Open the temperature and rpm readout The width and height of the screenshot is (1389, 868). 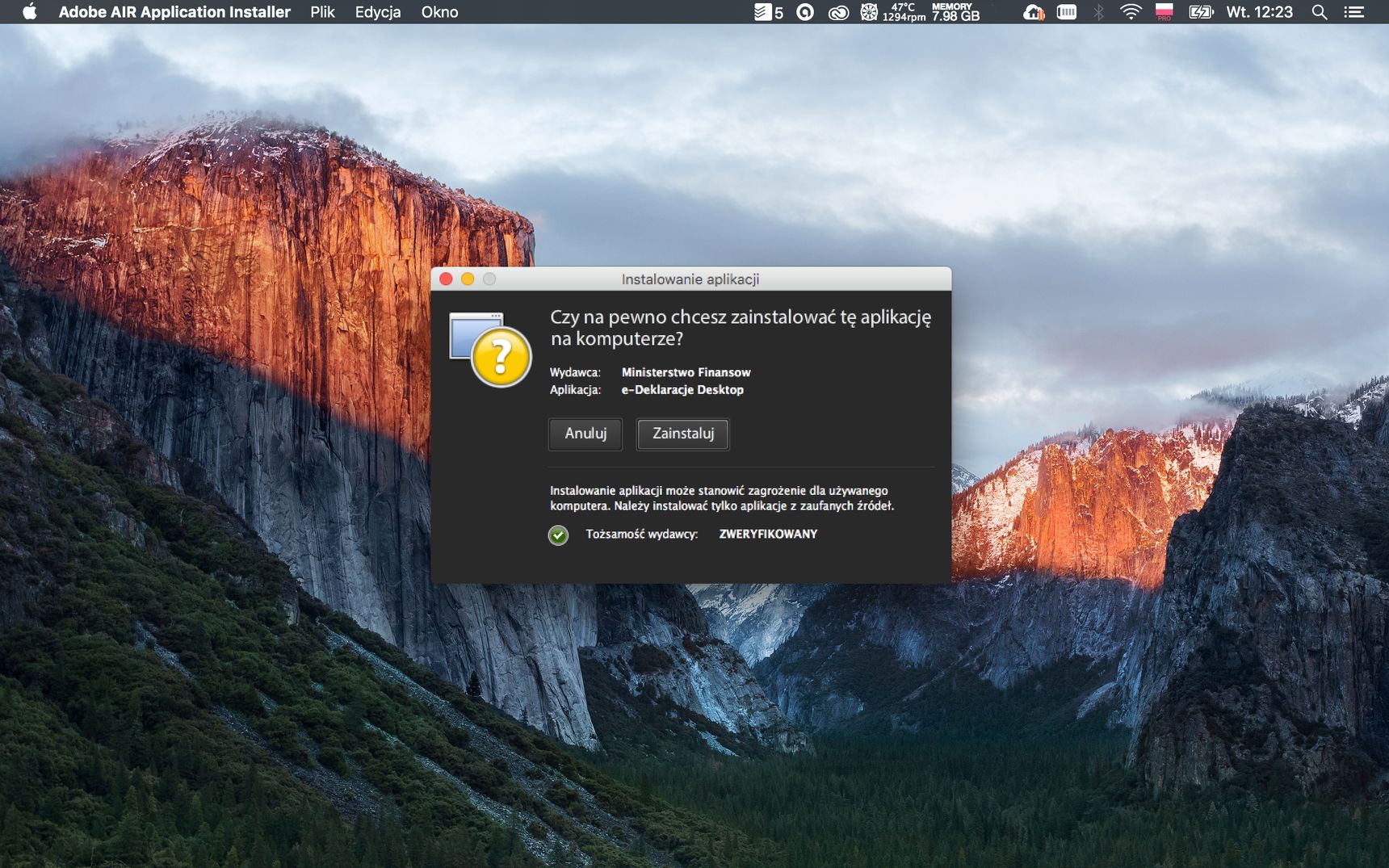[x=904, y=12]
